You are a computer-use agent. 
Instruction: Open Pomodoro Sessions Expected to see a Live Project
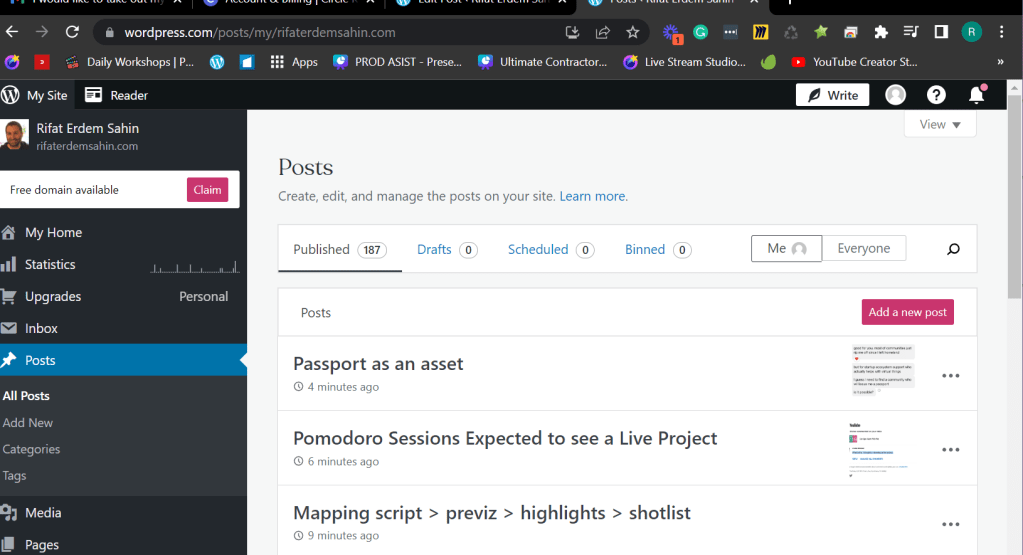505,438
